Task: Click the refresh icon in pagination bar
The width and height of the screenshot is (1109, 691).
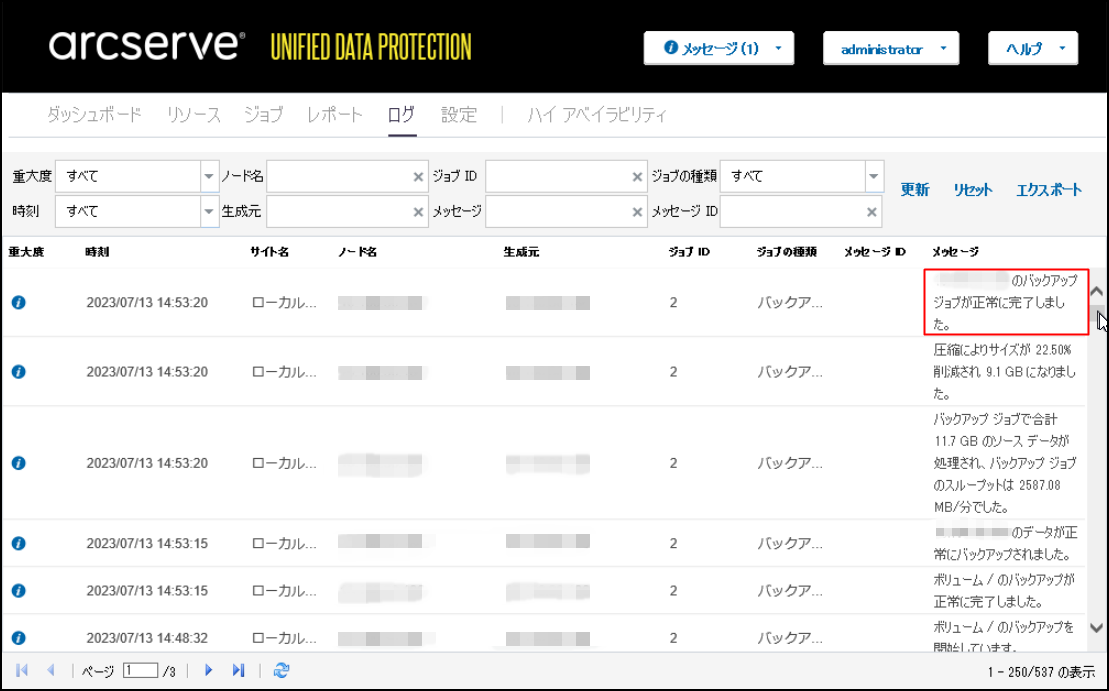Action: pos(281,670)
